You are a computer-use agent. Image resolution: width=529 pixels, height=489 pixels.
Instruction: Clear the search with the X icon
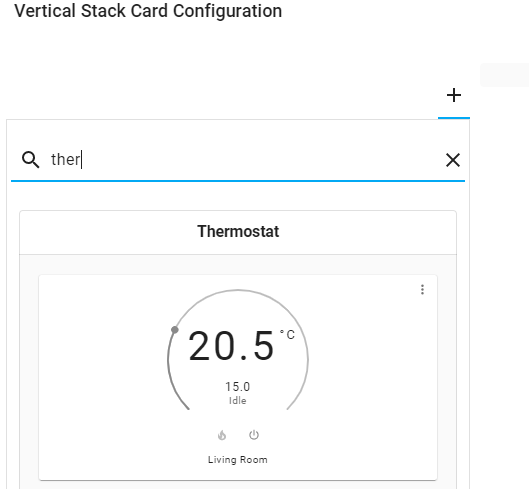453,160
